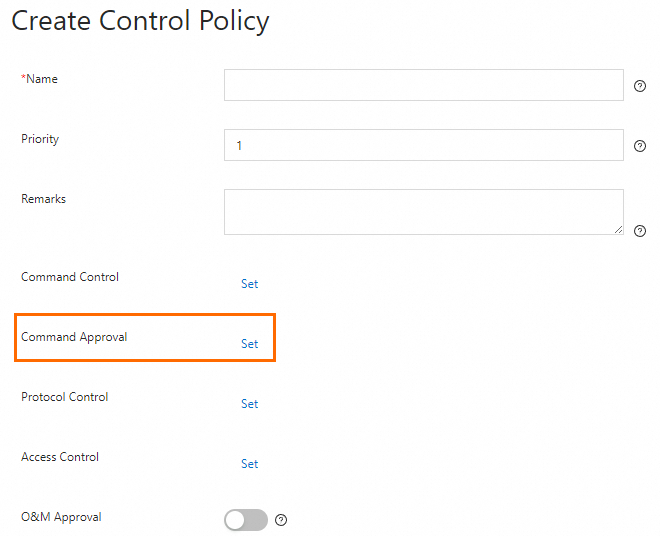Click the O&M Approval help icon
Image resolution: width=660 pixels, height=536 pixels.
(281, 520)
